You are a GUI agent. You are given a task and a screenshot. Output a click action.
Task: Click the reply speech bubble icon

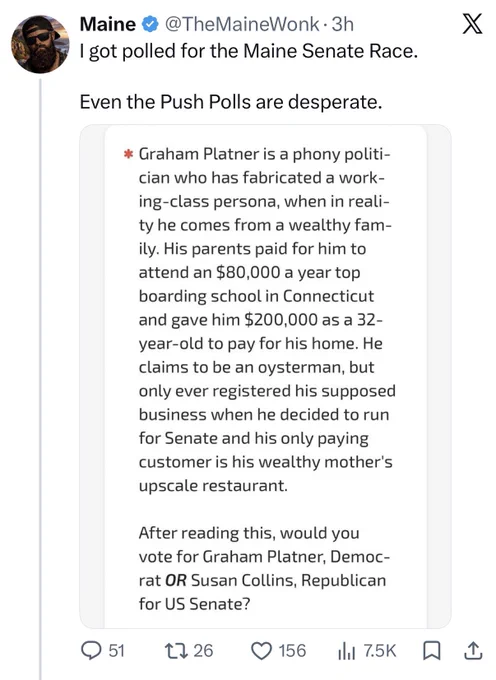(x=91, y=651)
